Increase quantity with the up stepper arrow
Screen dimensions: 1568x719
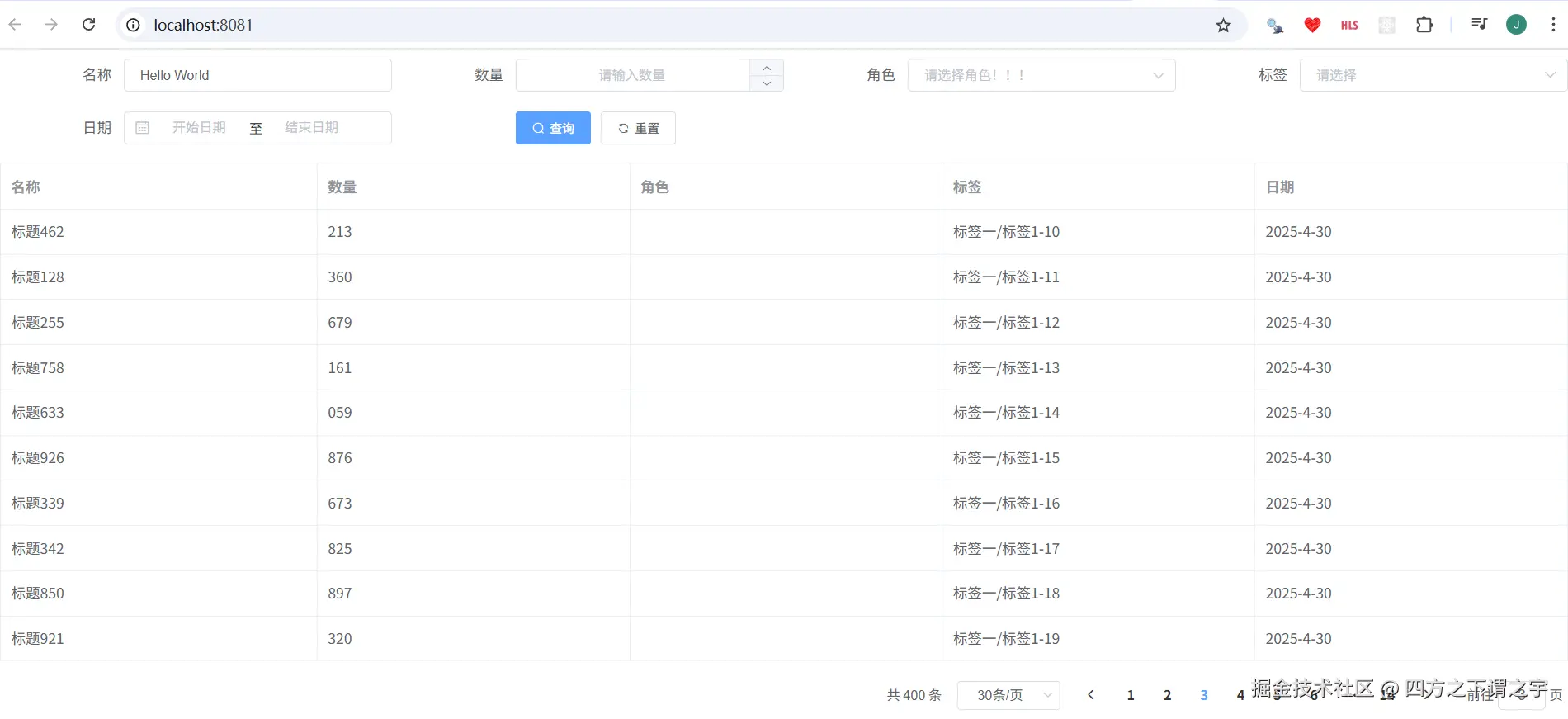(767, 68)
